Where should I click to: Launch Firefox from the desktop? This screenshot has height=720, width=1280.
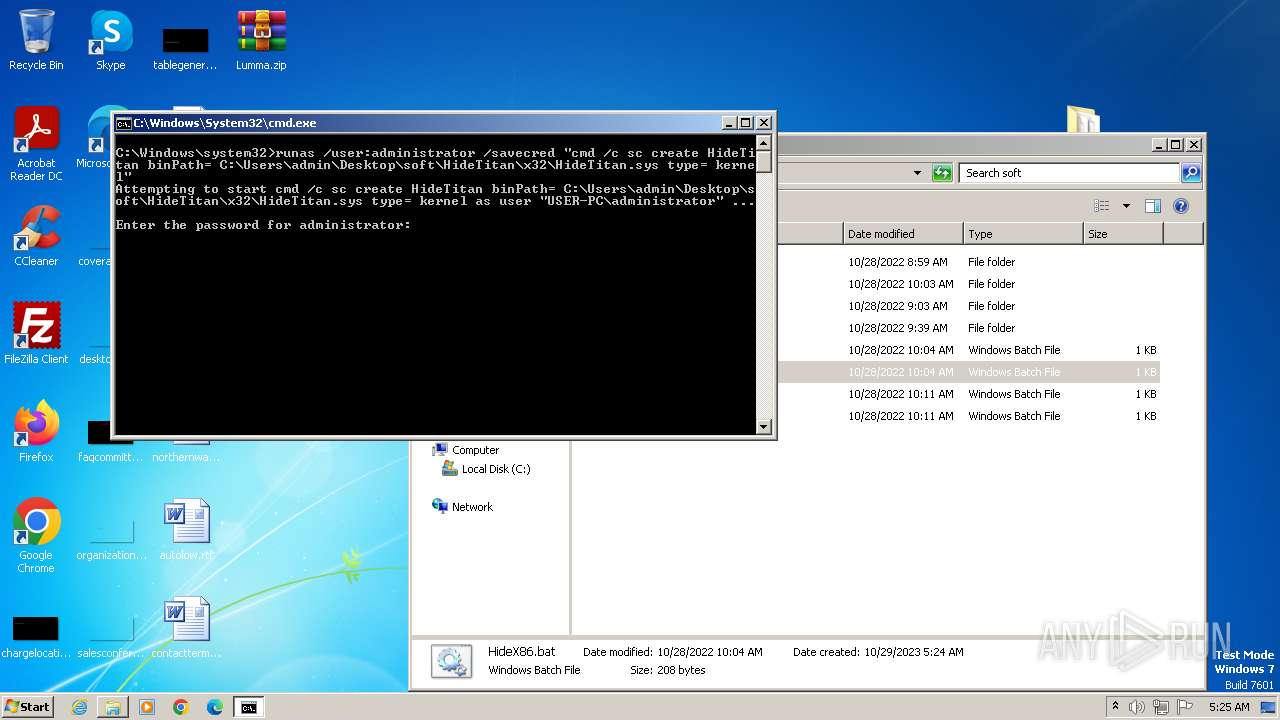[36, 432]
